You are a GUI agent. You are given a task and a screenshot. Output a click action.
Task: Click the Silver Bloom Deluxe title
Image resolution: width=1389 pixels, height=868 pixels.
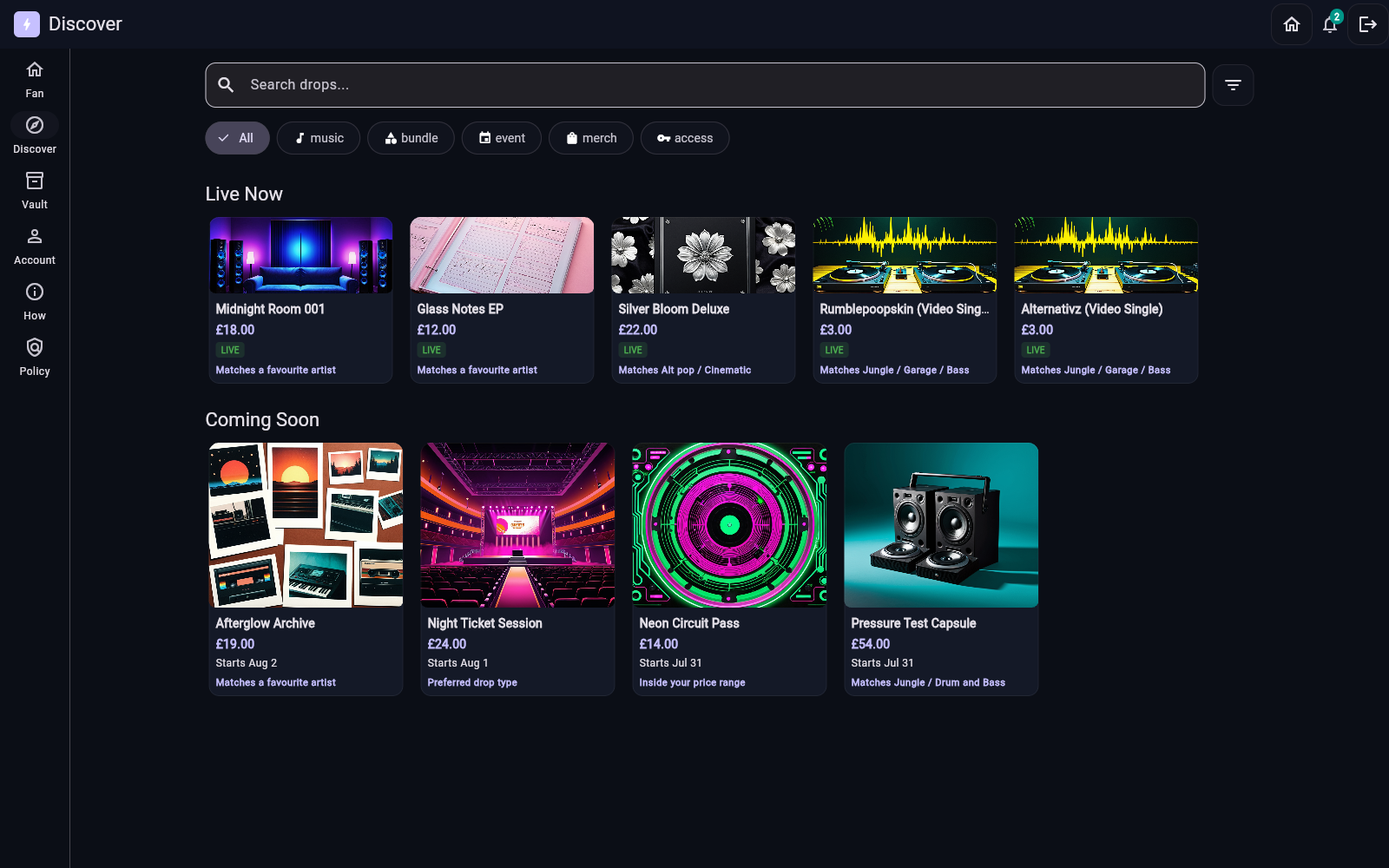(674, 309)
